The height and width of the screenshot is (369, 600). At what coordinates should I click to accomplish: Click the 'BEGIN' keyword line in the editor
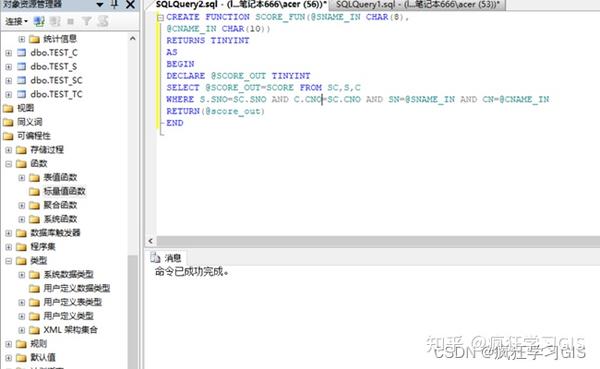pyautogui.click(x=180, y=64)
